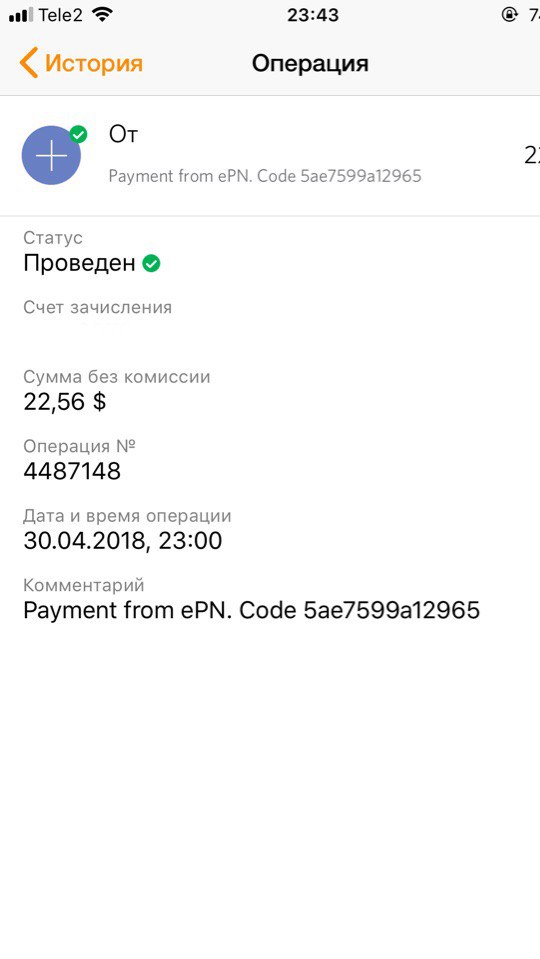Select the amount 22,56 $

tap(65, 402)
